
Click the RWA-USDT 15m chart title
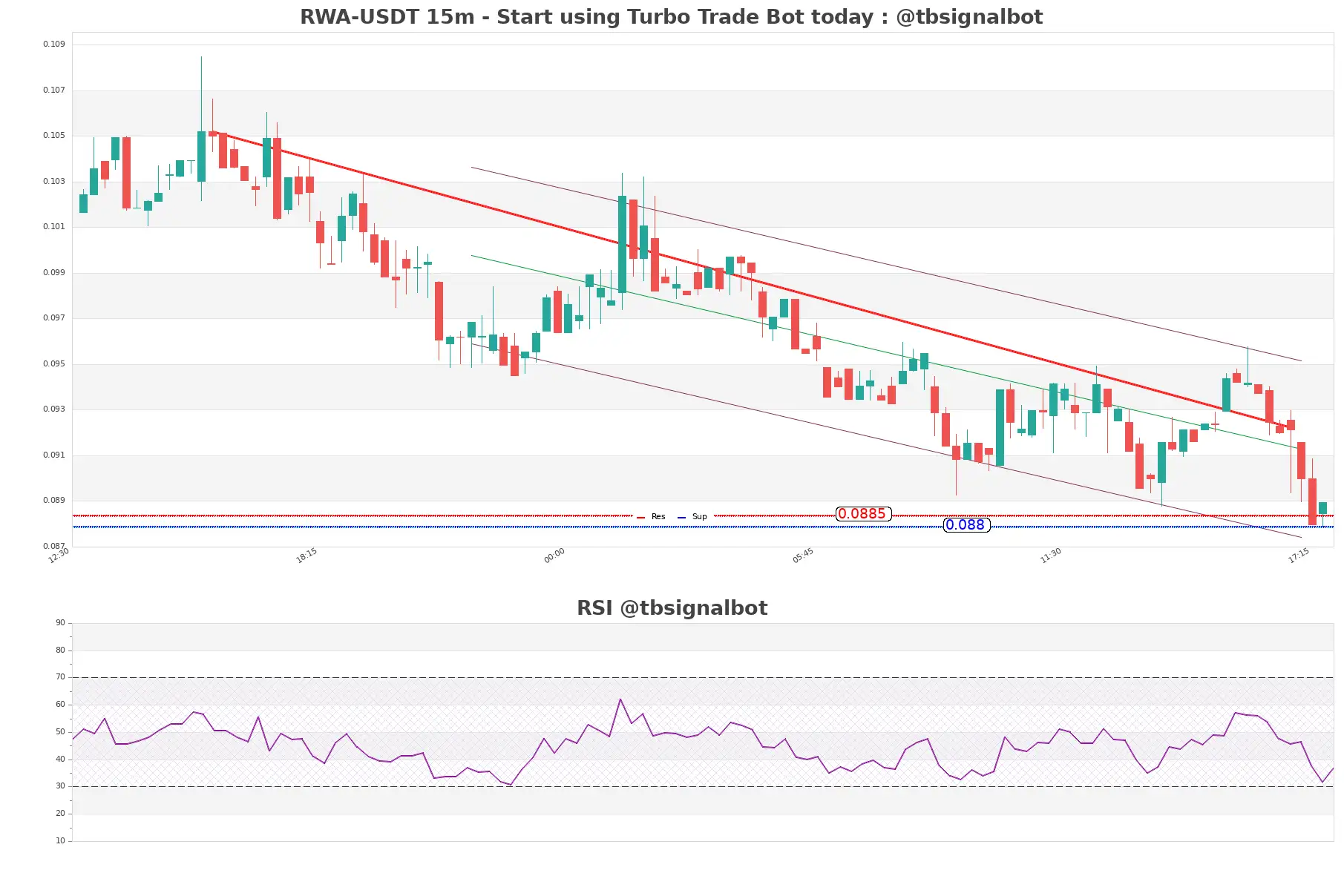point(671,17)
